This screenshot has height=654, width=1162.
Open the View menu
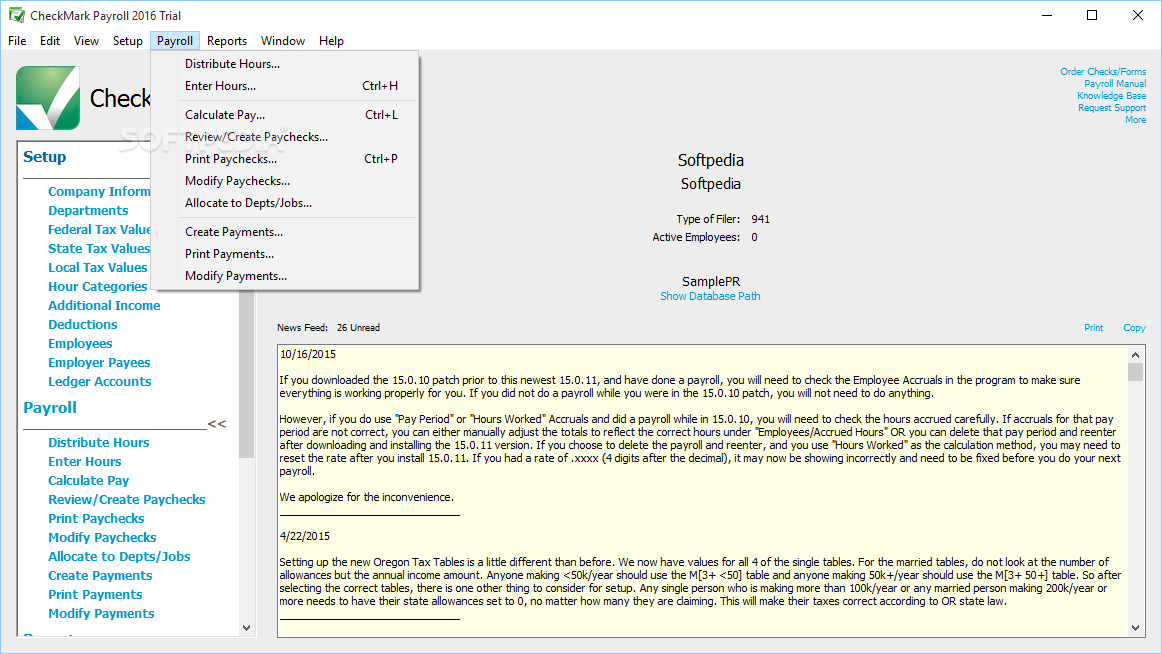point(86,41)
